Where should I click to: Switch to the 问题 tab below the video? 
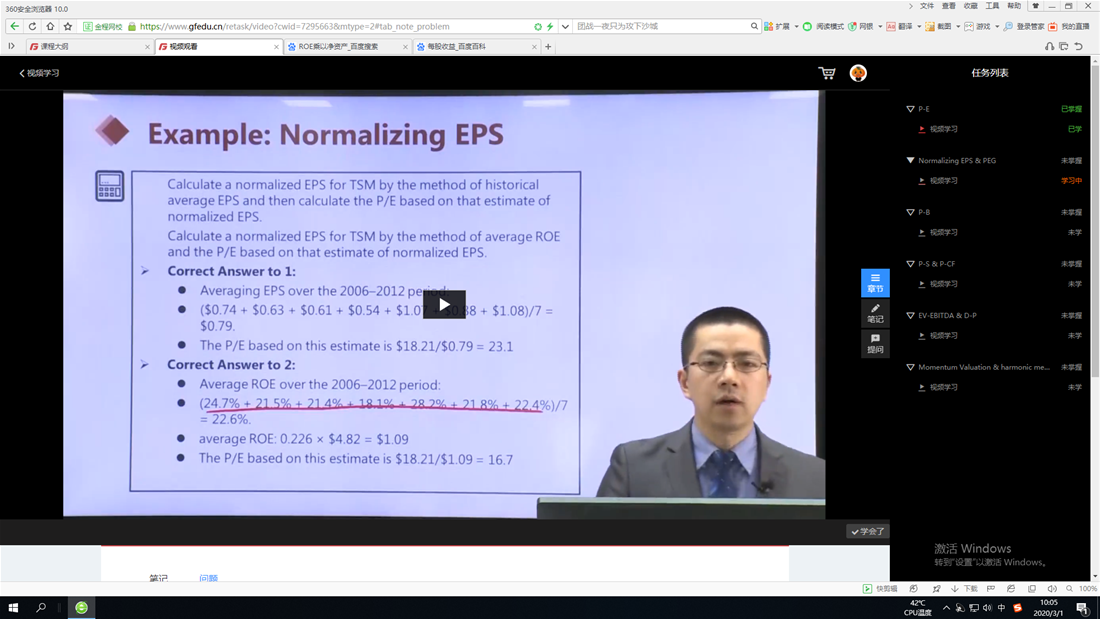[208, 578]
